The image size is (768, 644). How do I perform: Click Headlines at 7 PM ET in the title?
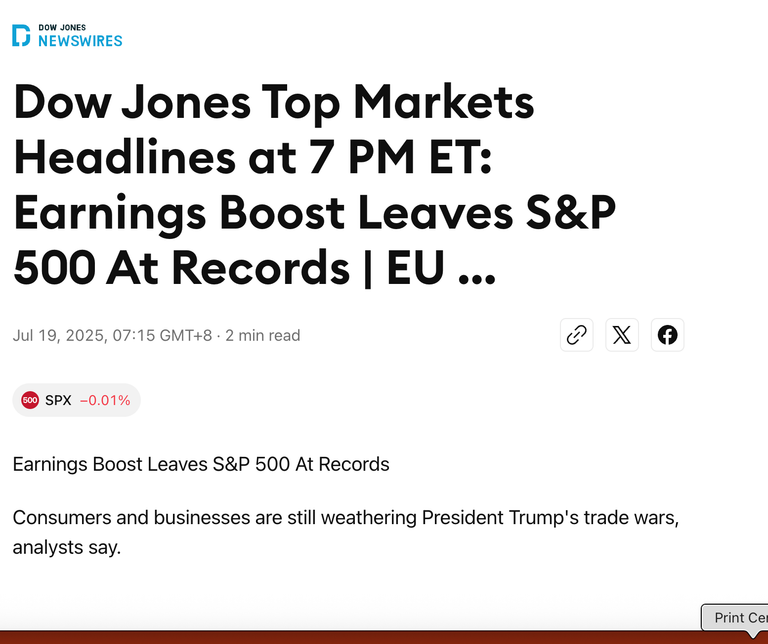pyautogui.click(x=253, y=158)
